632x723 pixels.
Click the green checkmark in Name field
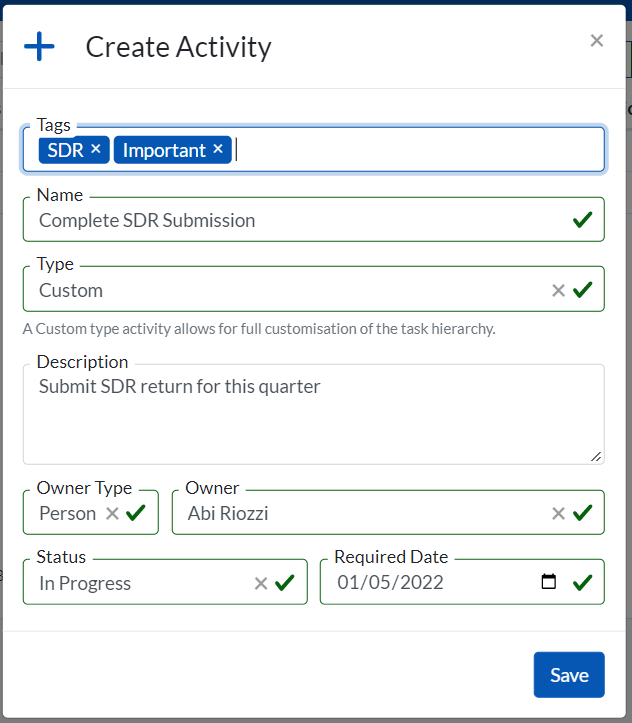click(583, 220)
